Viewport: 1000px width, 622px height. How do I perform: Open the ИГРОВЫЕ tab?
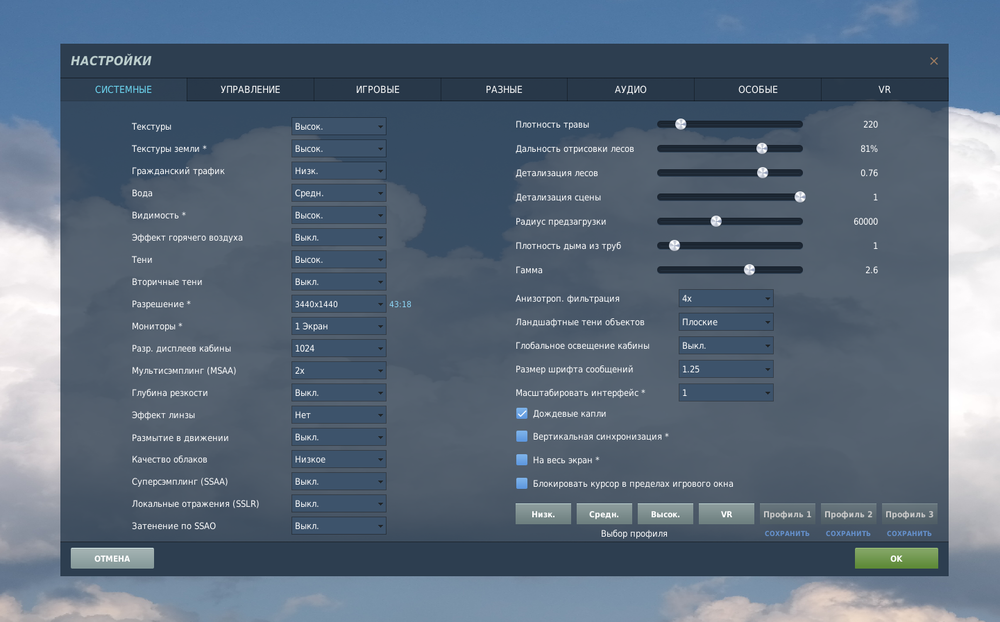(378, 89)
